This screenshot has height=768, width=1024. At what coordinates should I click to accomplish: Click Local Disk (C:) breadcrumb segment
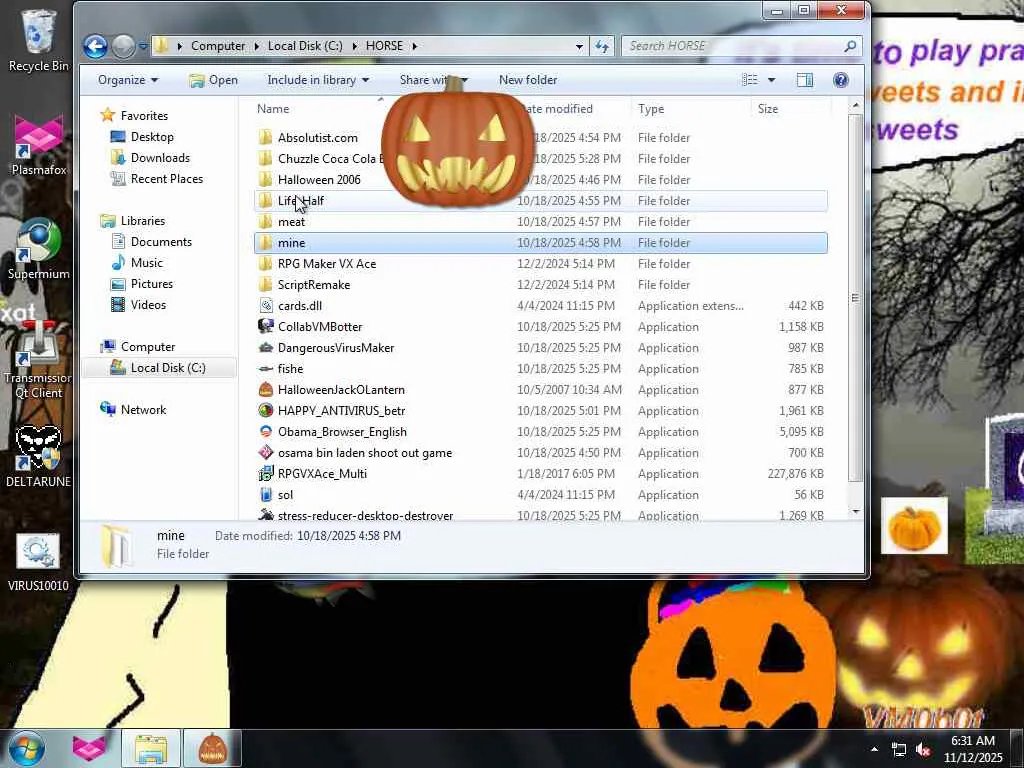(x=305, y=46)
